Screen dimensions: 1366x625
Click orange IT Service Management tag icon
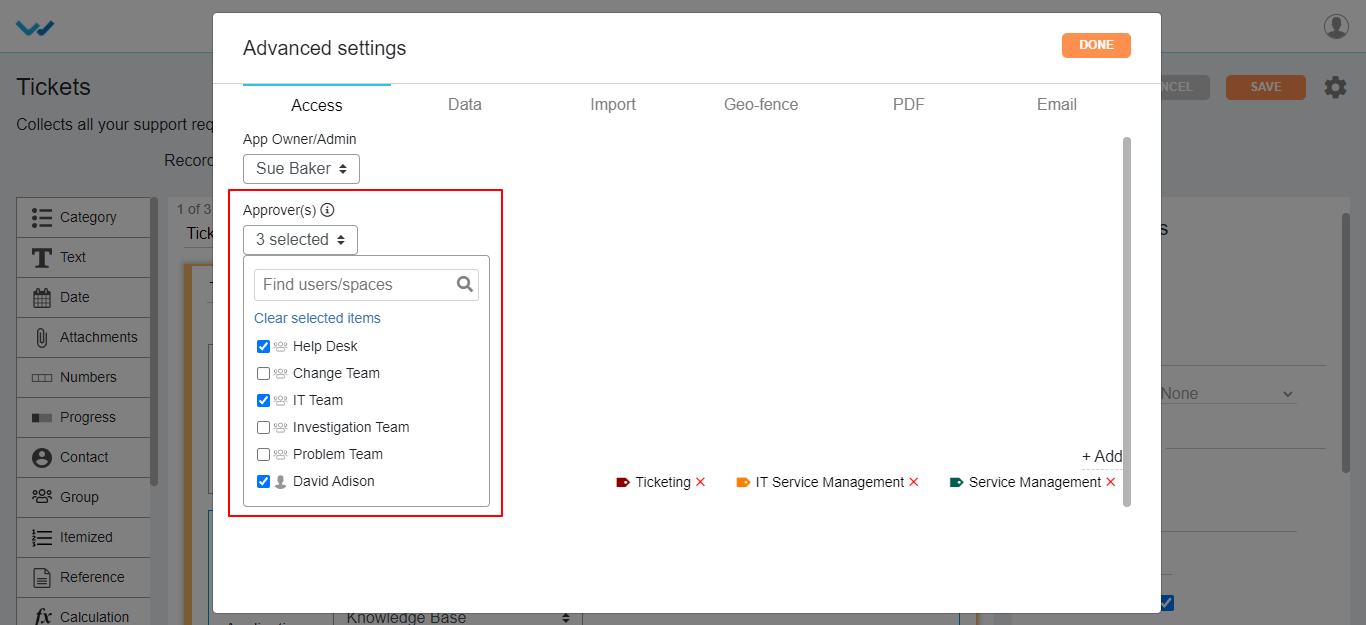click(743, 482)
